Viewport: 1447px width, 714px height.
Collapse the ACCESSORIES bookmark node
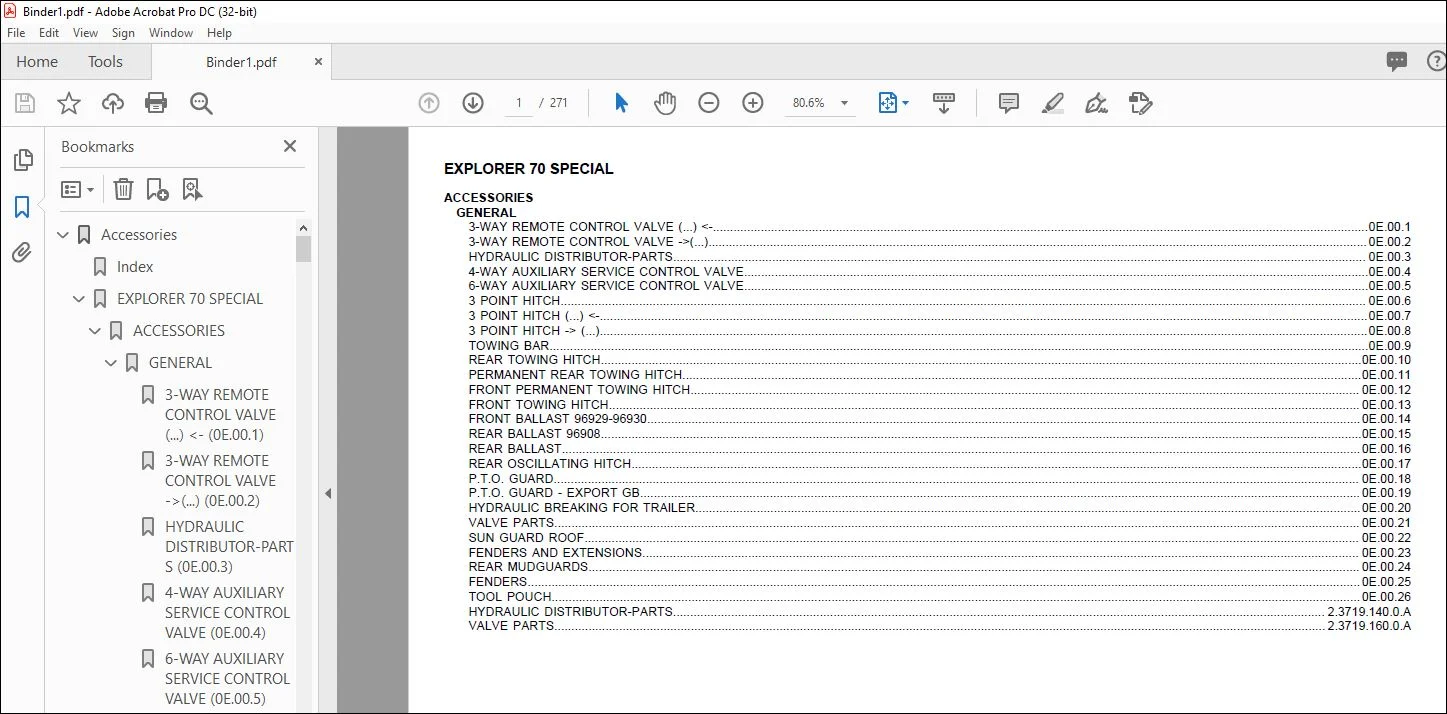(x=96, y=331)
